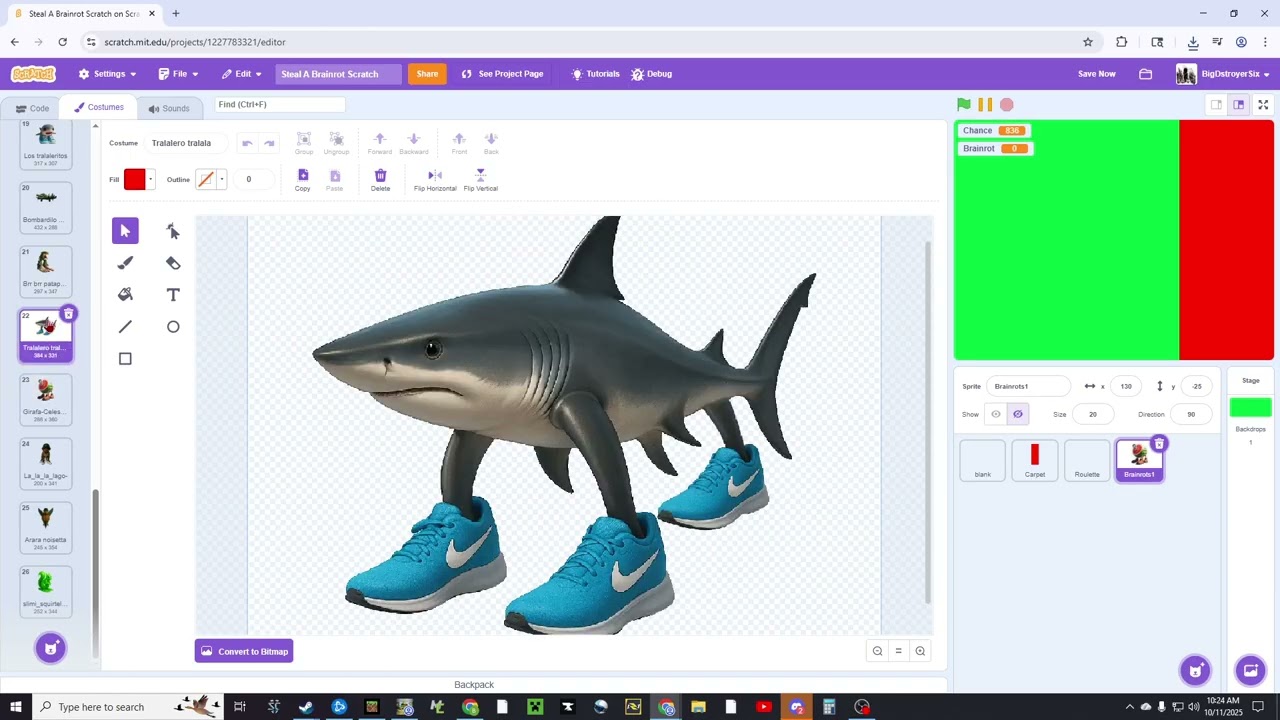This screenshot has height=720, width=1280.
Task: Click the Copy icon
Action: point(303,175)
